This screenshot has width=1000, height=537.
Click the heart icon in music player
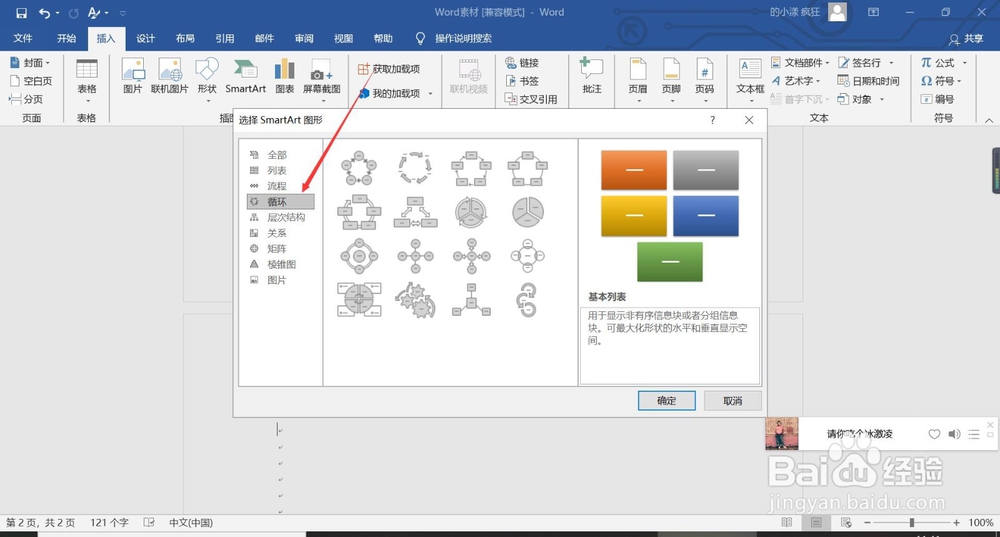[934, 434]
